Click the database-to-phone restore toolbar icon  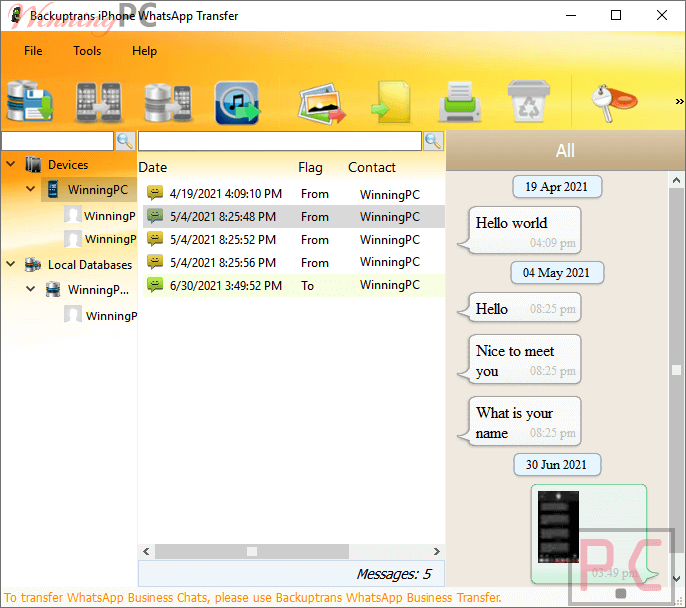pyautogui.click(x=168, y=102)
